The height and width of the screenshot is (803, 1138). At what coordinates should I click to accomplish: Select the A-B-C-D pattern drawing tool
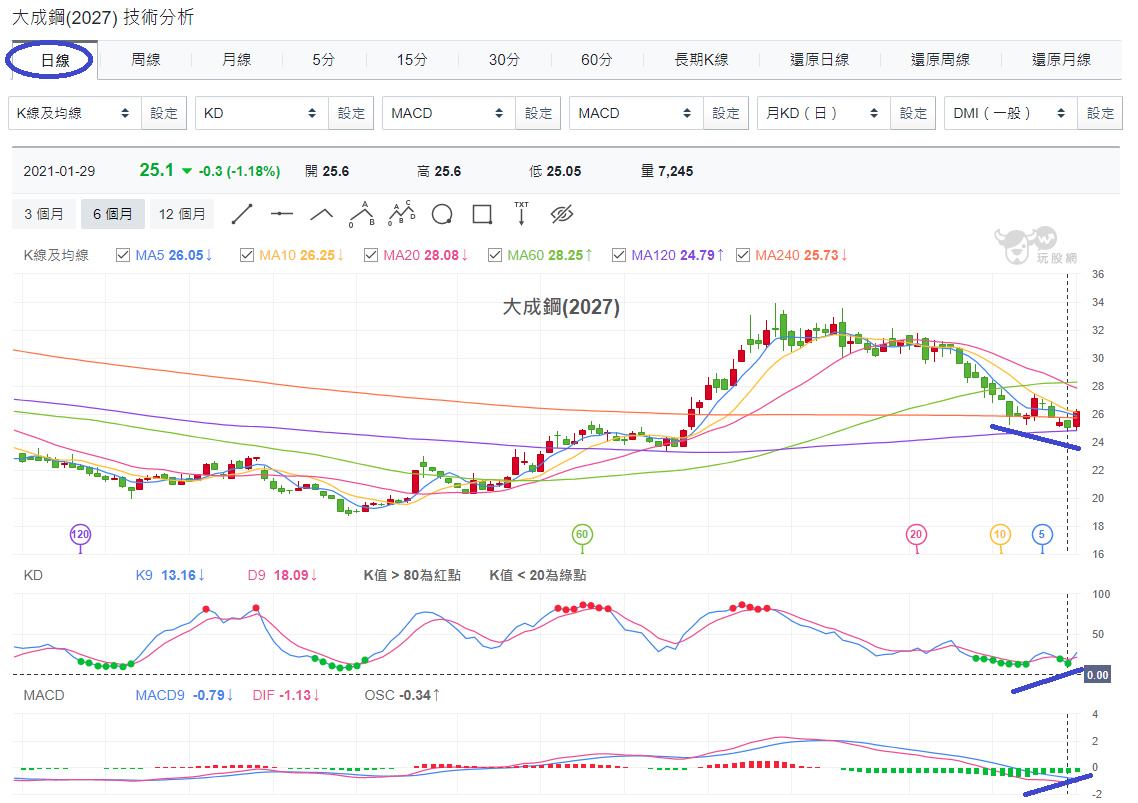point(402,214)
